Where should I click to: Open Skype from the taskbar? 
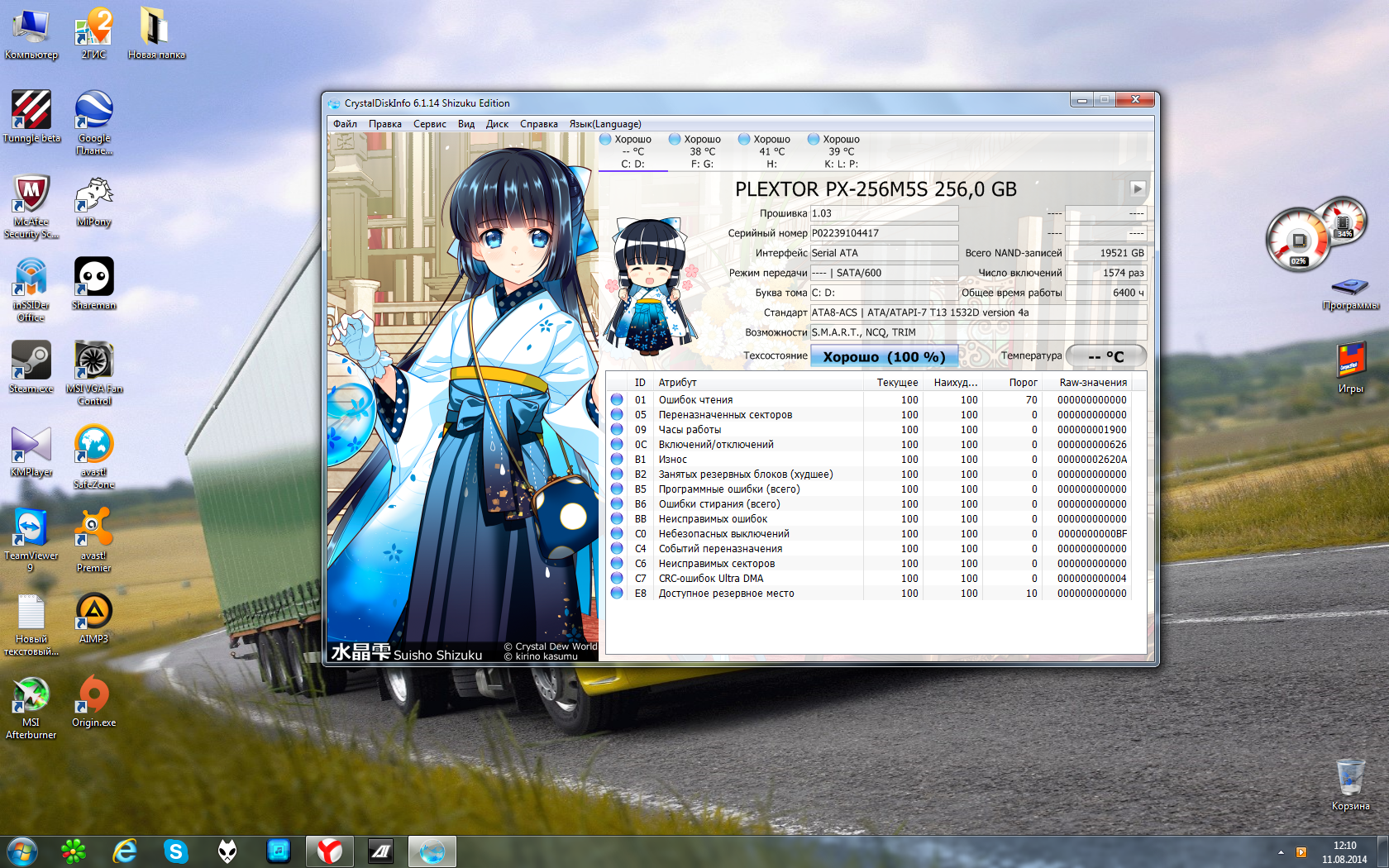[176, 851]
